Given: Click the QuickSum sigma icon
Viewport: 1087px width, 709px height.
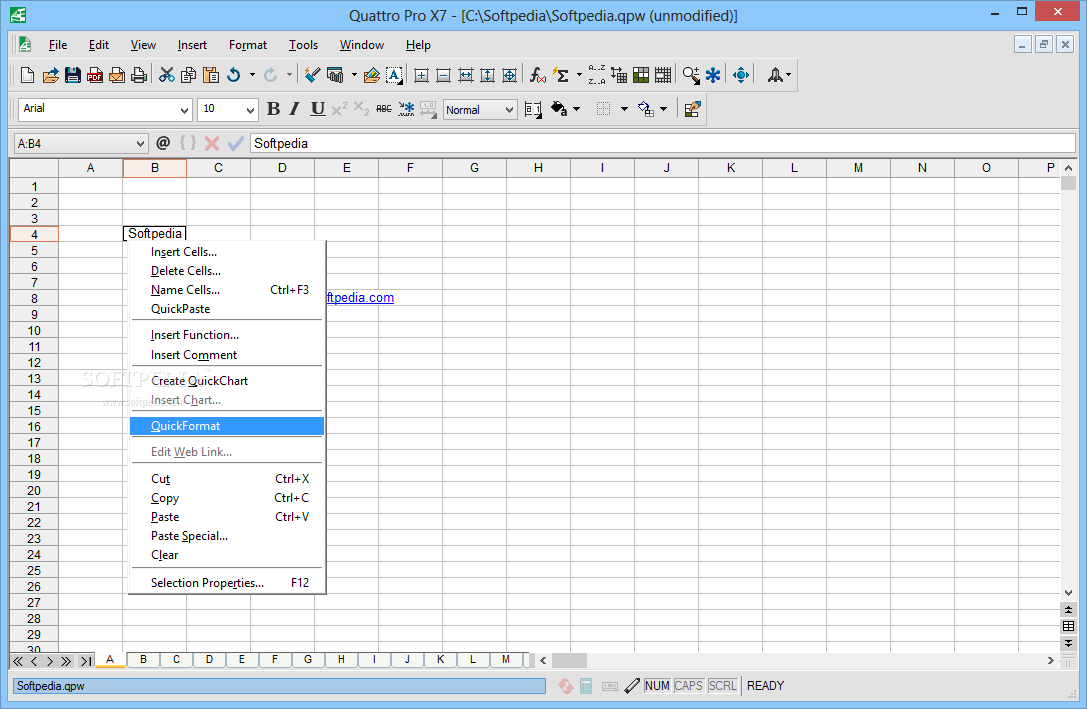Looking at the screenshot, I should [561, 75].
